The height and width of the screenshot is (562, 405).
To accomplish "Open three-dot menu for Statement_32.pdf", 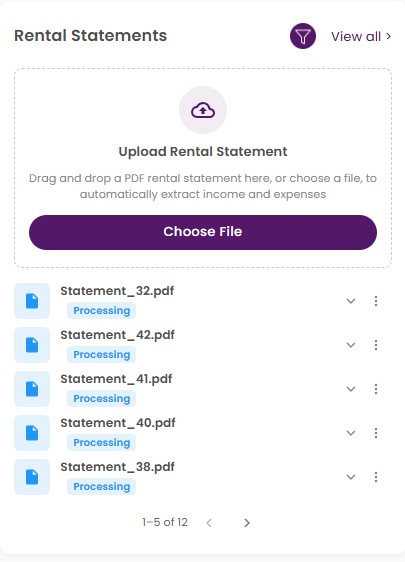I will [x=376, y=301].
